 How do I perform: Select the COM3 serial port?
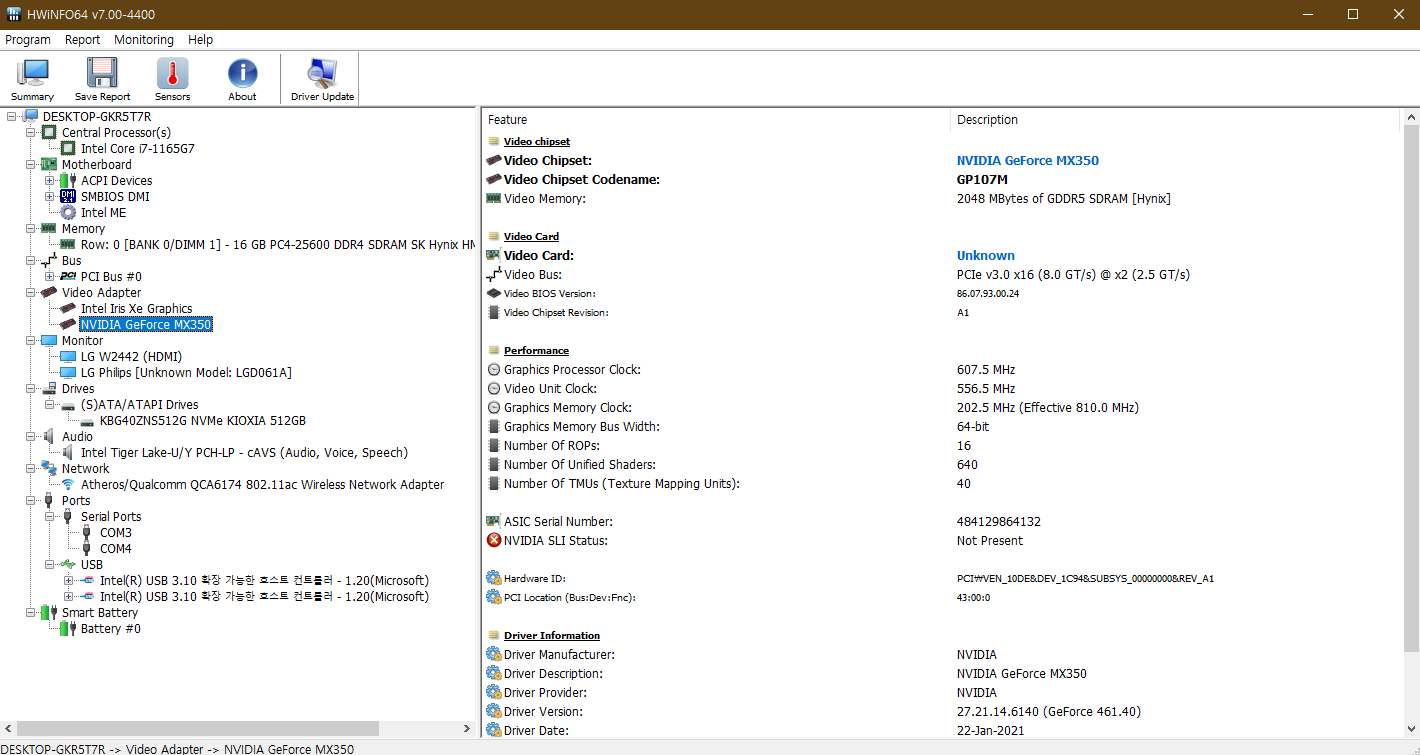[116, 532]
